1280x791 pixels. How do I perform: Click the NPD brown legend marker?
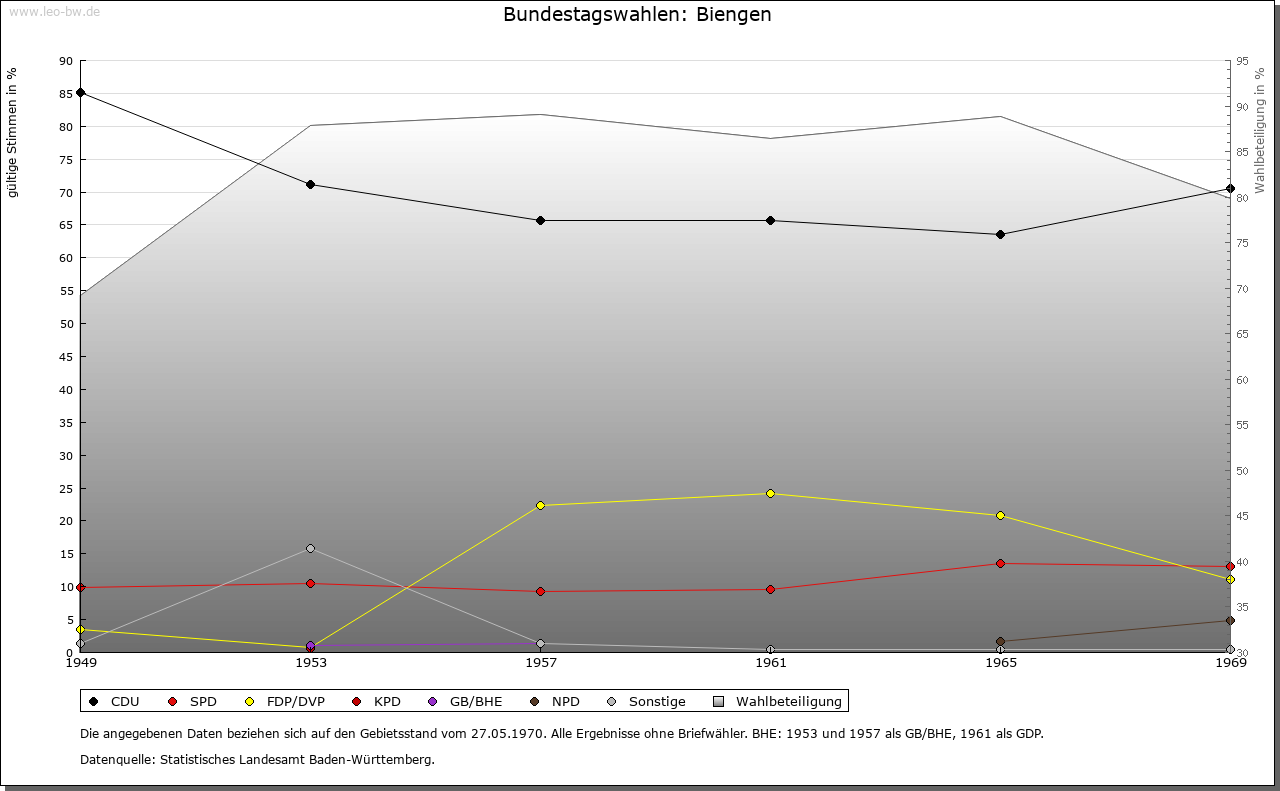[534, 701]
